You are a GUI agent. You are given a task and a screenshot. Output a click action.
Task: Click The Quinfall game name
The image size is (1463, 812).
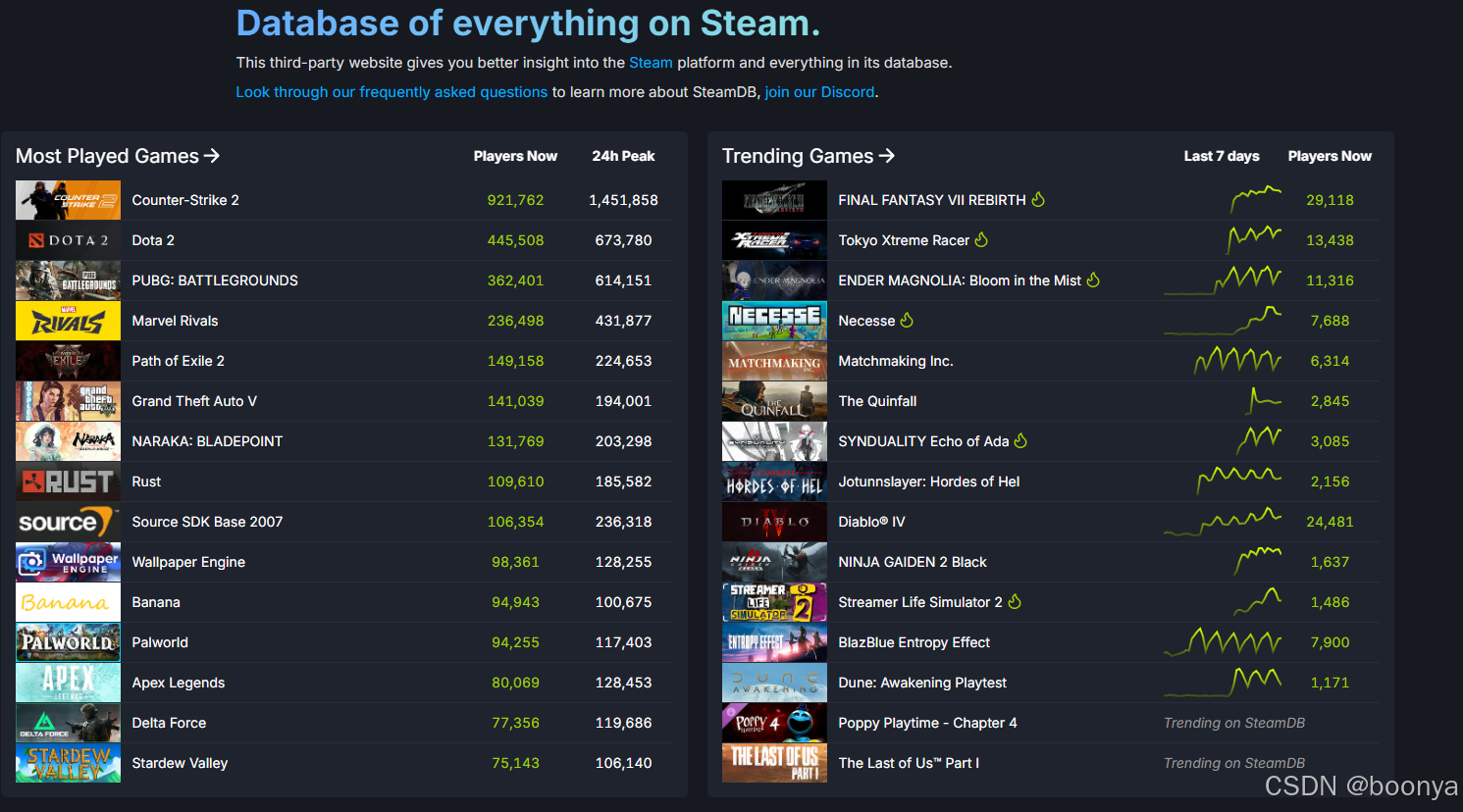877,401
